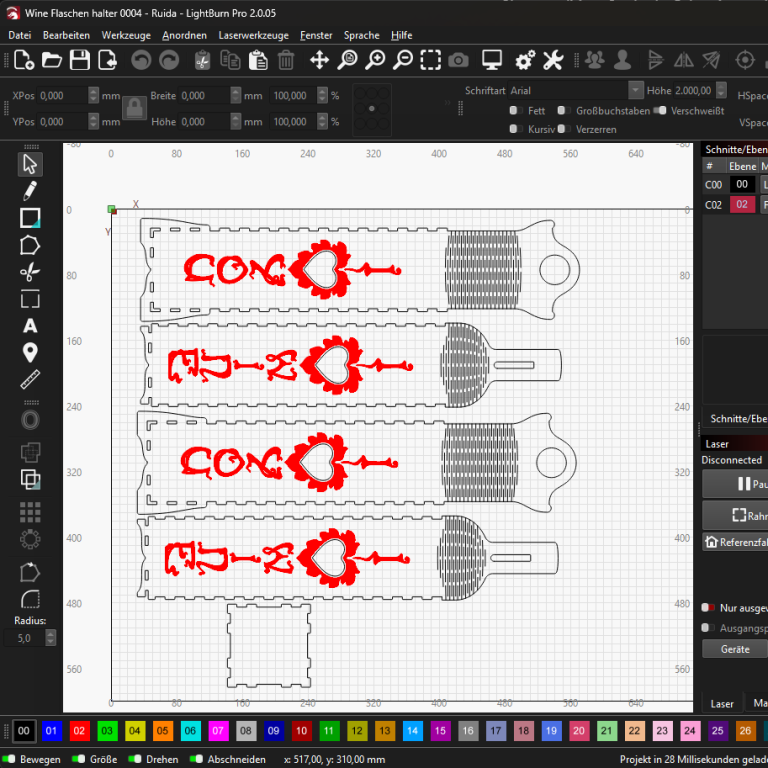Choose the Polygon shape tool
Screen dimensions: 768x768
pos(30,245)
